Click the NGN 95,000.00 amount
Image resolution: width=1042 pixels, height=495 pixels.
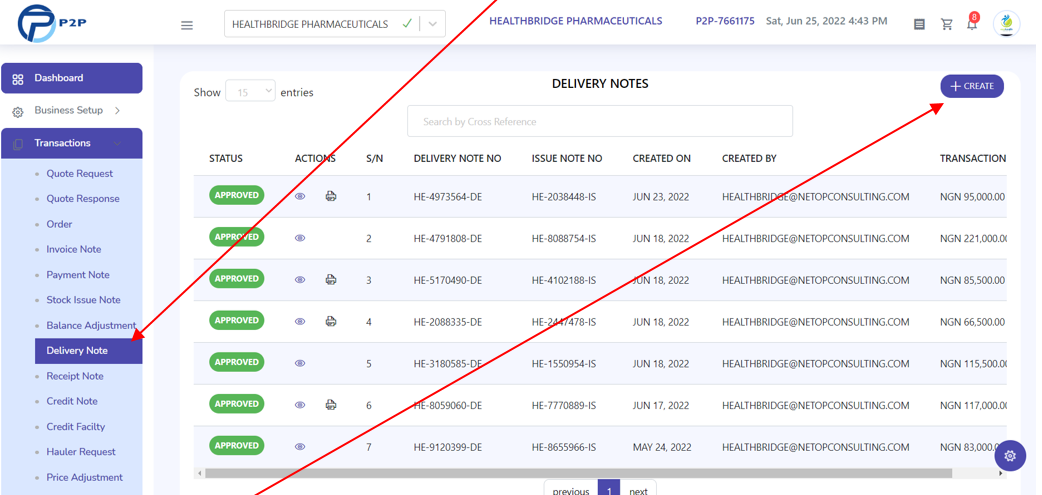point(972,197)
